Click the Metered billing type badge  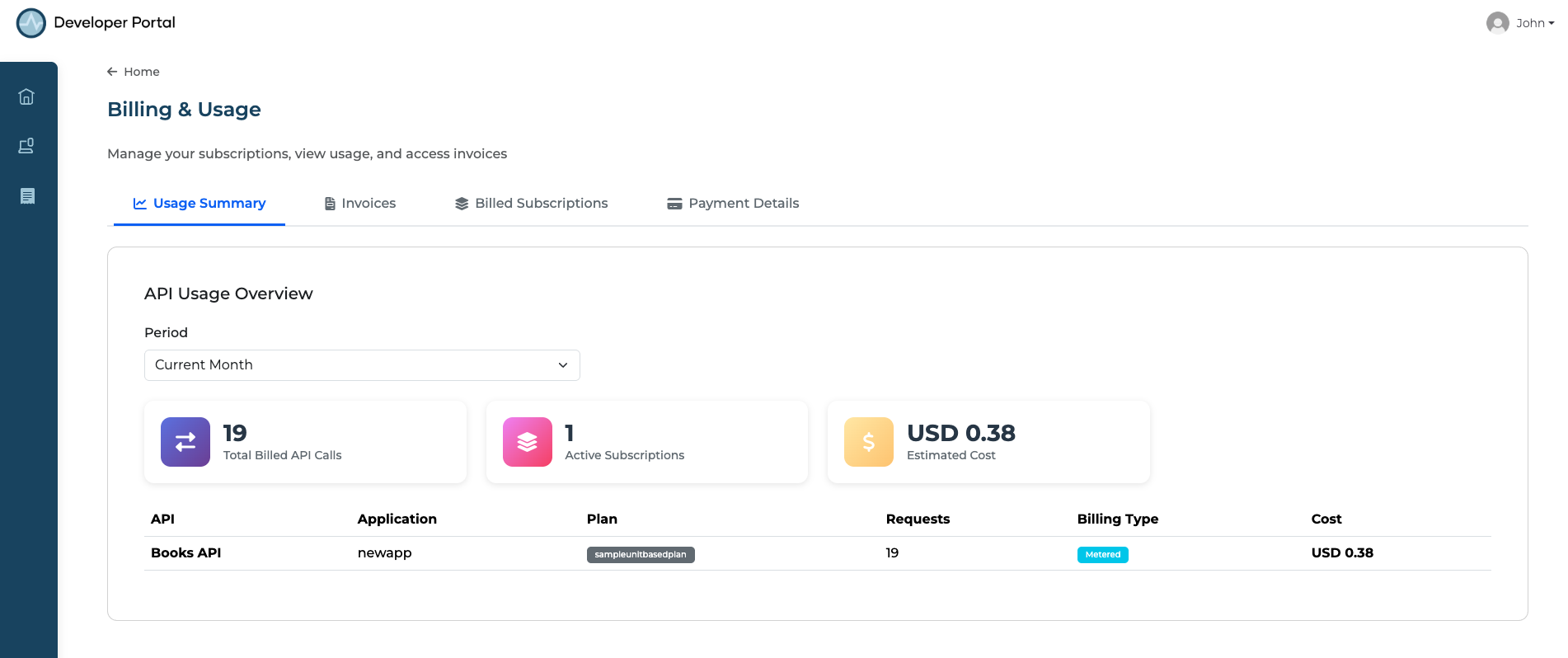(x=1102, y=555)
